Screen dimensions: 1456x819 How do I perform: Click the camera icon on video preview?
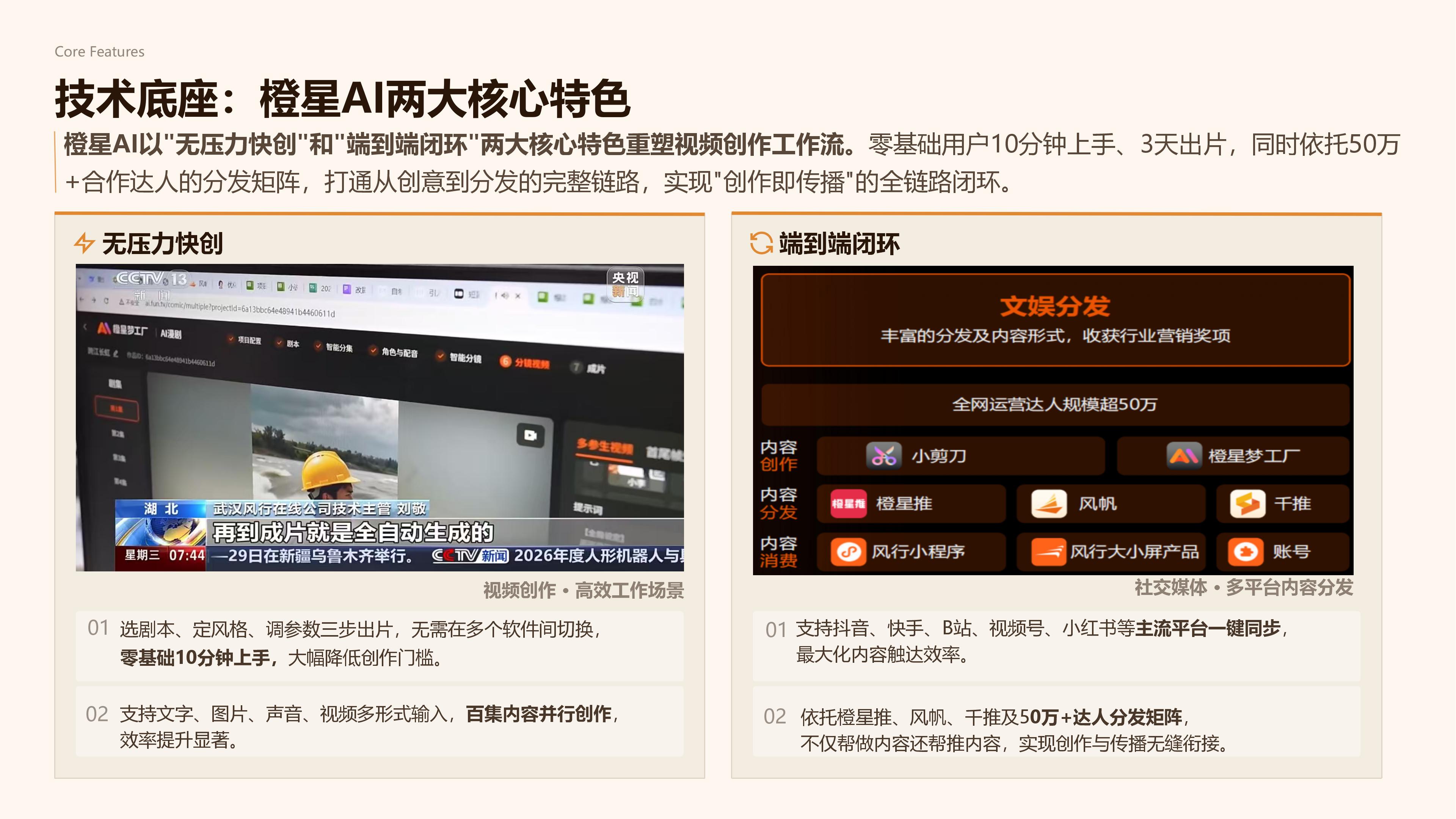(x=530, y=435)
